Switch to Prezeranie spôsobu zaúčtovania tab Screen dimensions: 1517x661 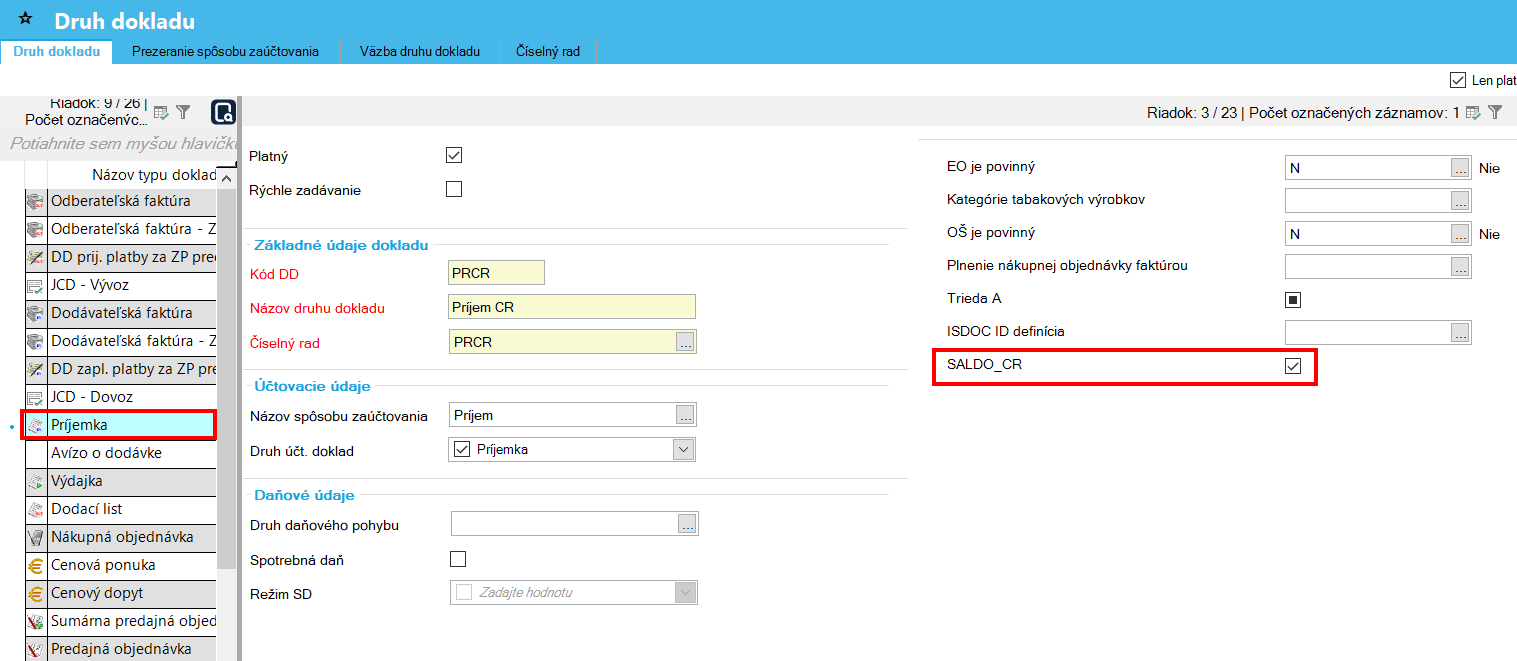point(225,51)
